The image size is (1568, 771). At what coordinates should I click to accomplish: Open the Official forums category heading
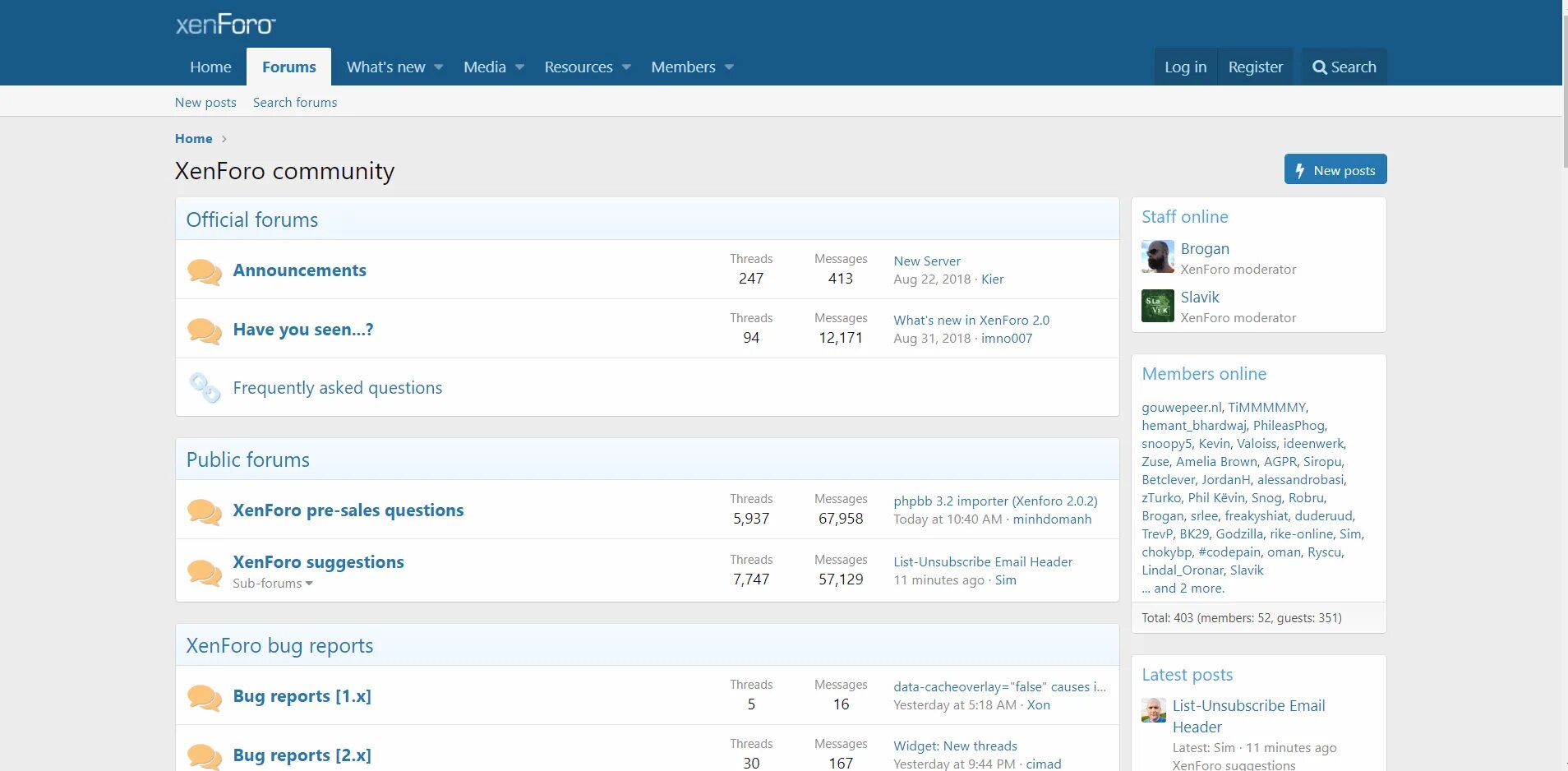pyautogui.click(x=251, y=219)
